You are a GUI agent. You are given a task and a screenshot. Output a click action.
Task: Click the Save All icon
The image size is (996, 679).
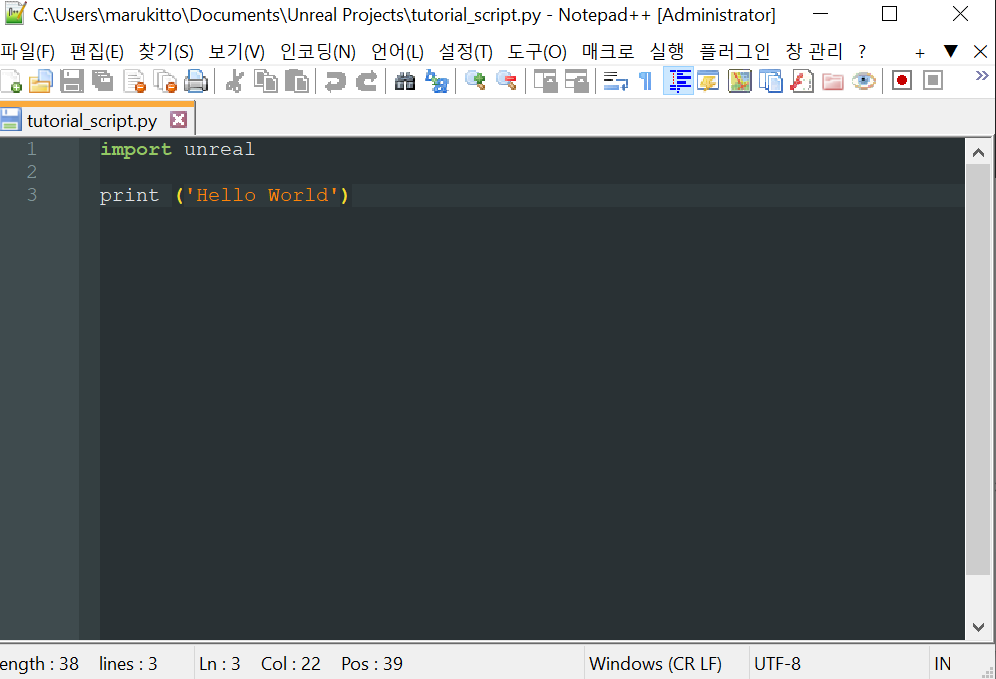click(102, 81)
